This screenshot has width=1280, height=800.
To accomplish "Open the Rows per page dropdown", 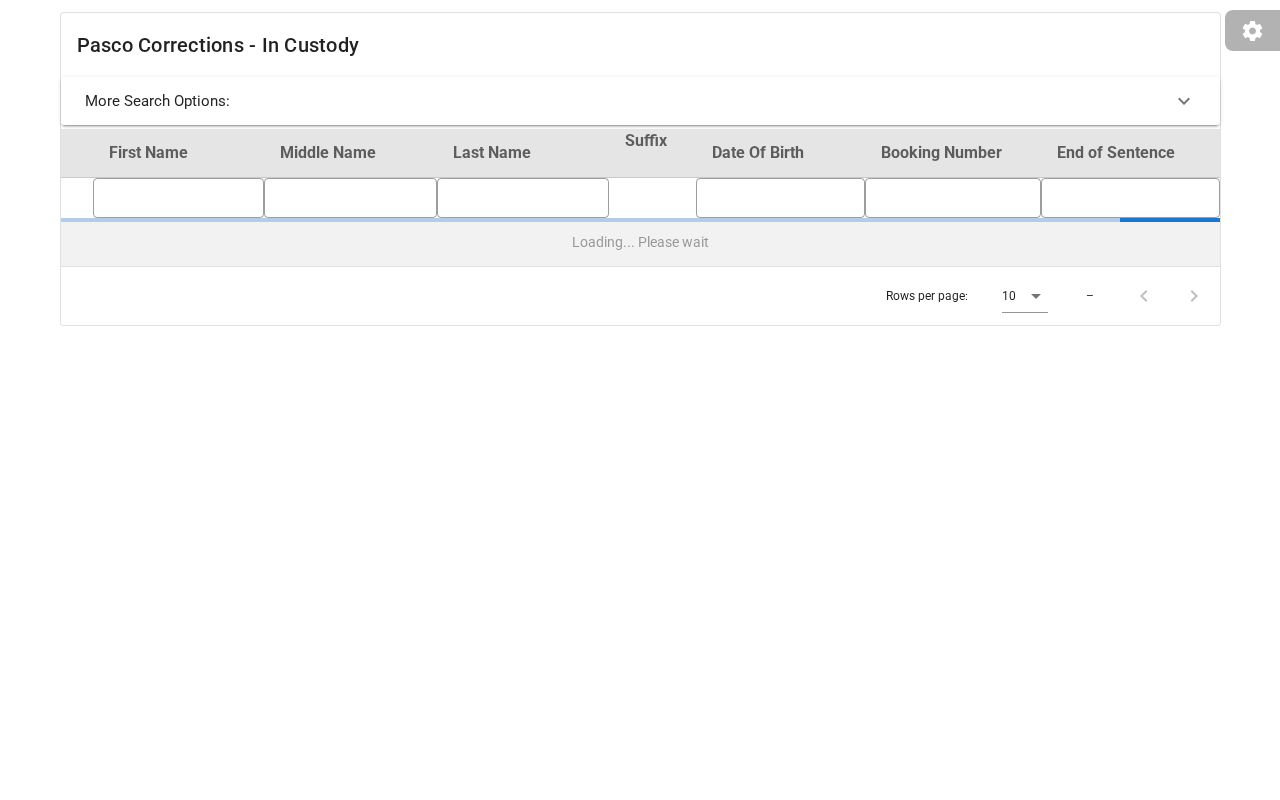I will click(x=1025, y=296).
